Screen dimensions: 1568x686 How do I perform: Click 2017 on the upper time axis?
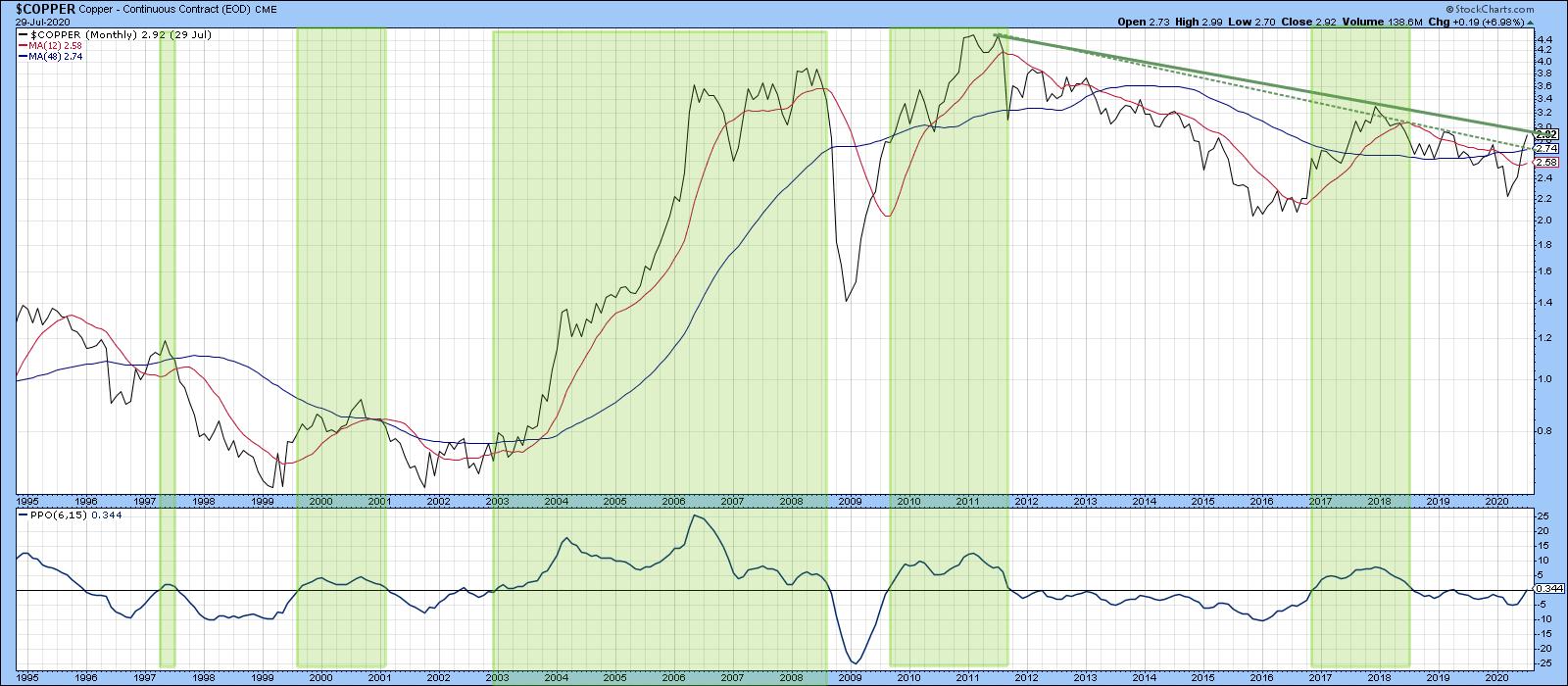point(1319,501)
